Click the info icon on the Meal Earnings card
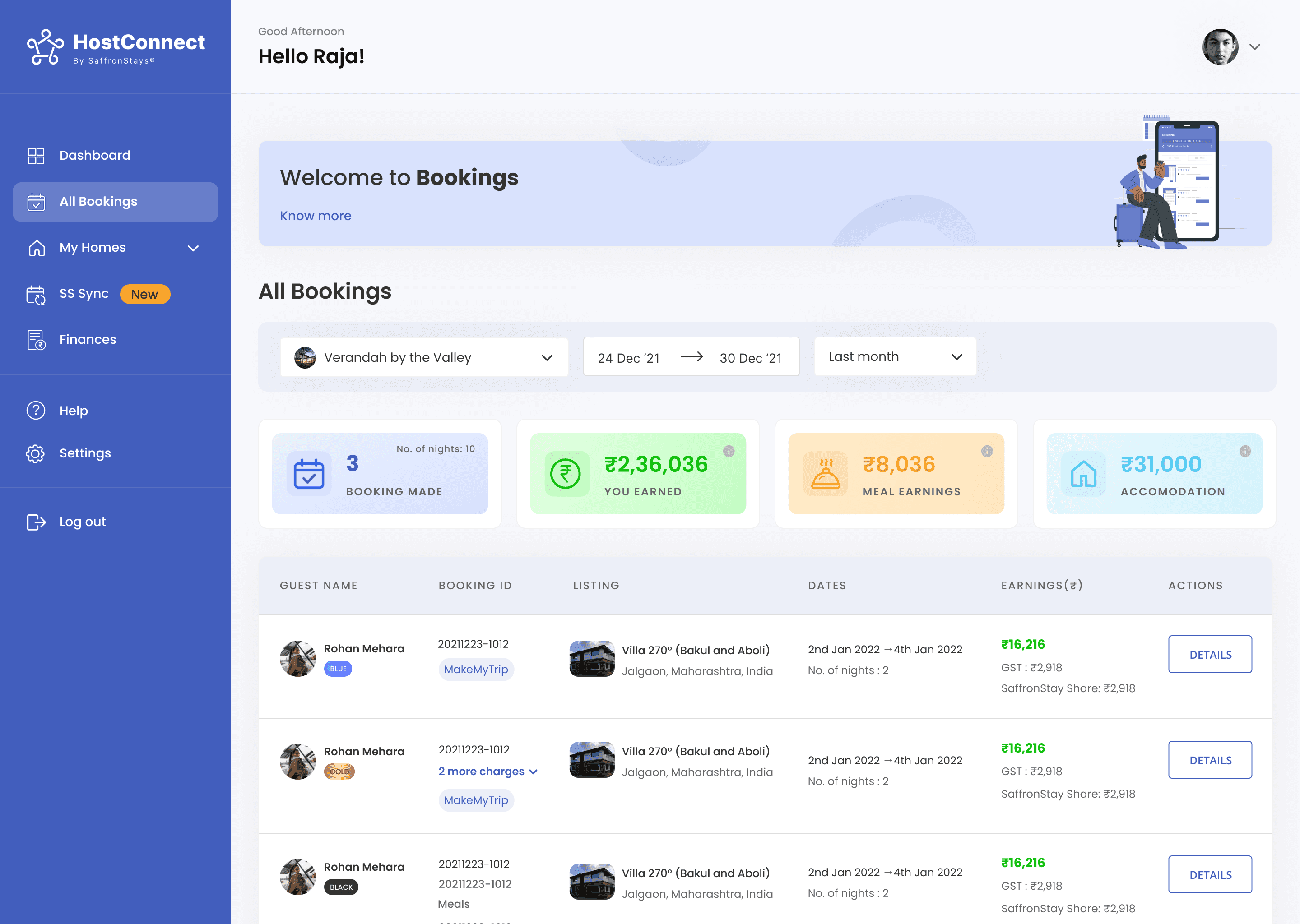The height and width of the screenshot is (924, 1300). click(986, 451)
